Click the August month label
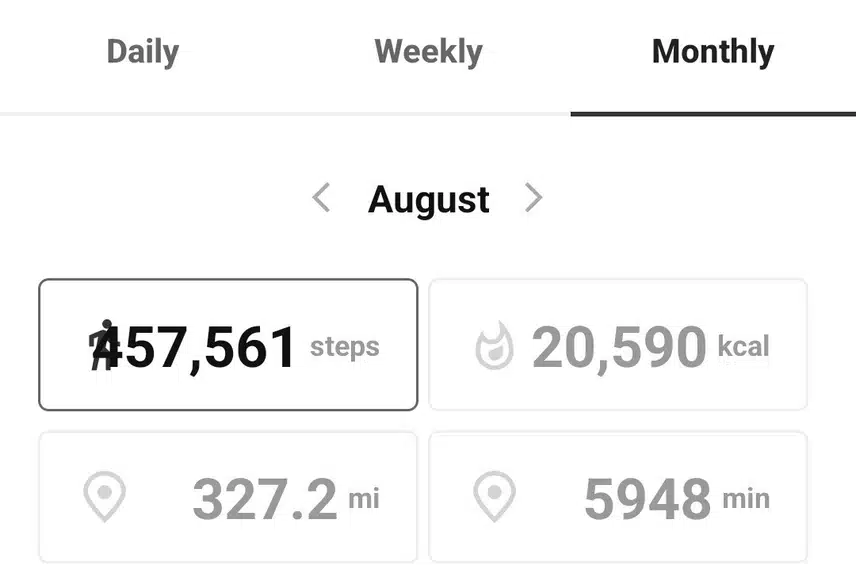The image size is (856, 573). (428, 199)
